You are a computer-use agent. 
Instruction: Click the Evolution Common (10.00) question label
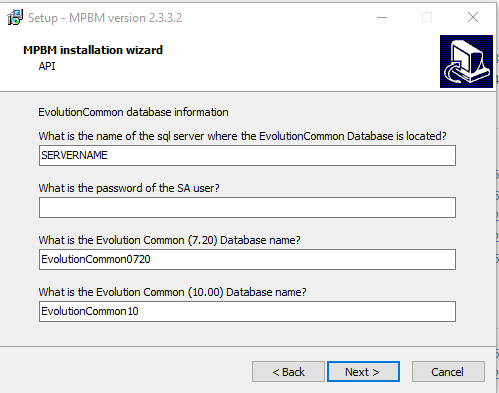172,292
